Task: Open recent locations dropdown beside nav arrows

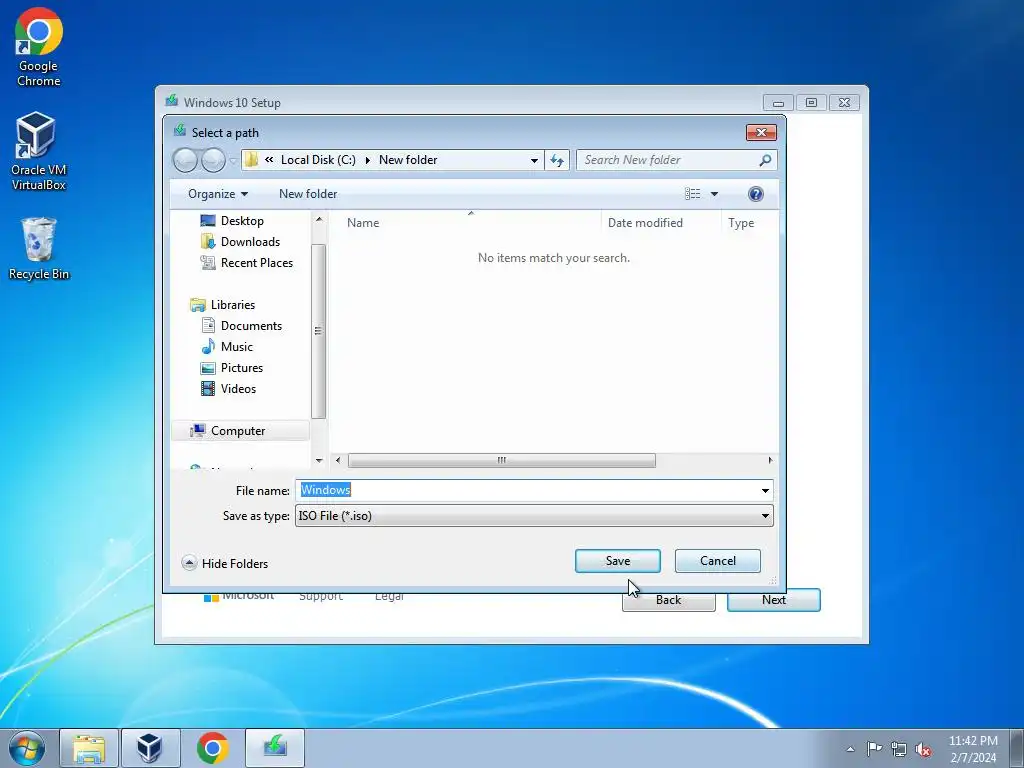Action: pos(232,161)
